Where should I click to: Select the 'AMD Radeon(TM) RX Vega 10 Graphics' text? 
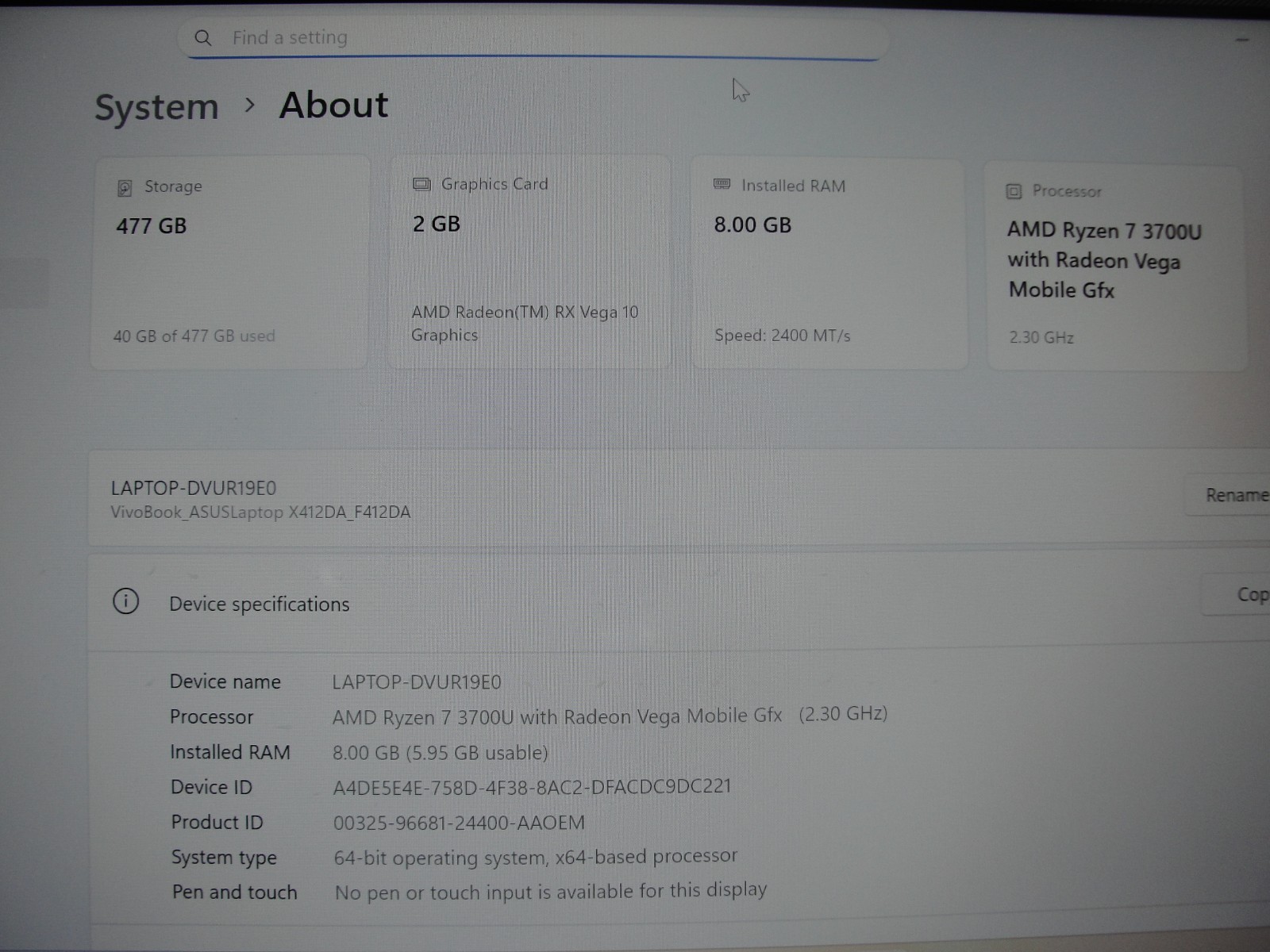pyautogui.click(x=525, y=323)
